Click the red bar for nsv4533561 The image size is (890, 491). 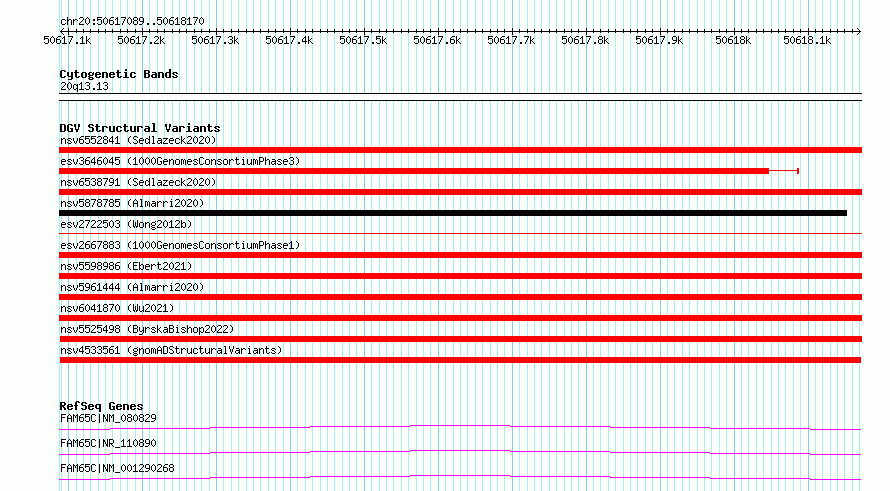tap(460, 360)
